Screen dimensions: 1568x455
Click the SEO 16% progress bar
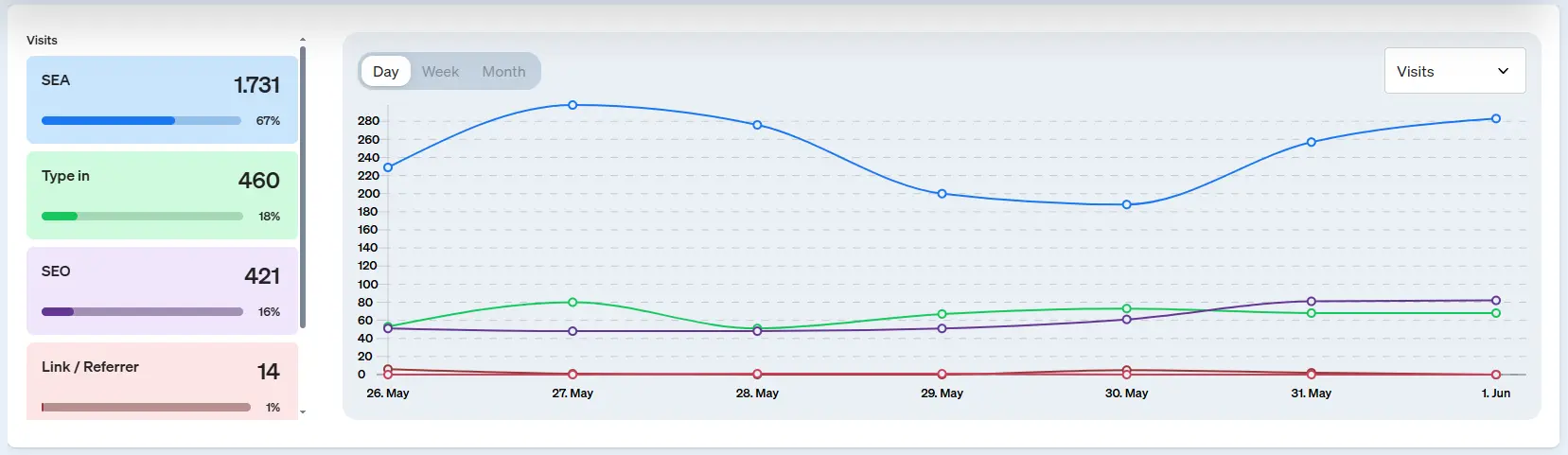142,312
